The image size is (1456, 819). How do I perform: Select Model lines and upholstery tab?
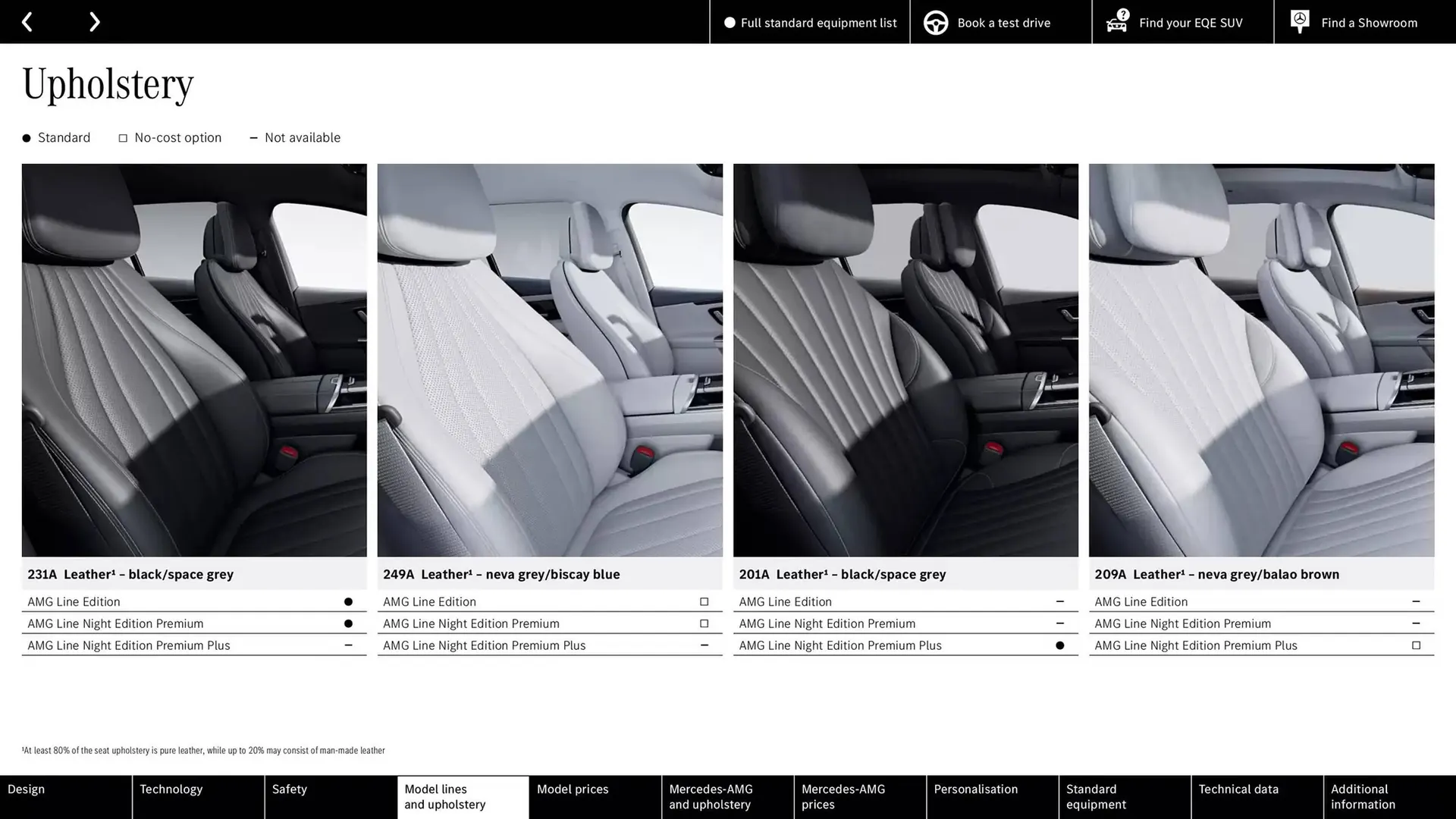point(463,797)
